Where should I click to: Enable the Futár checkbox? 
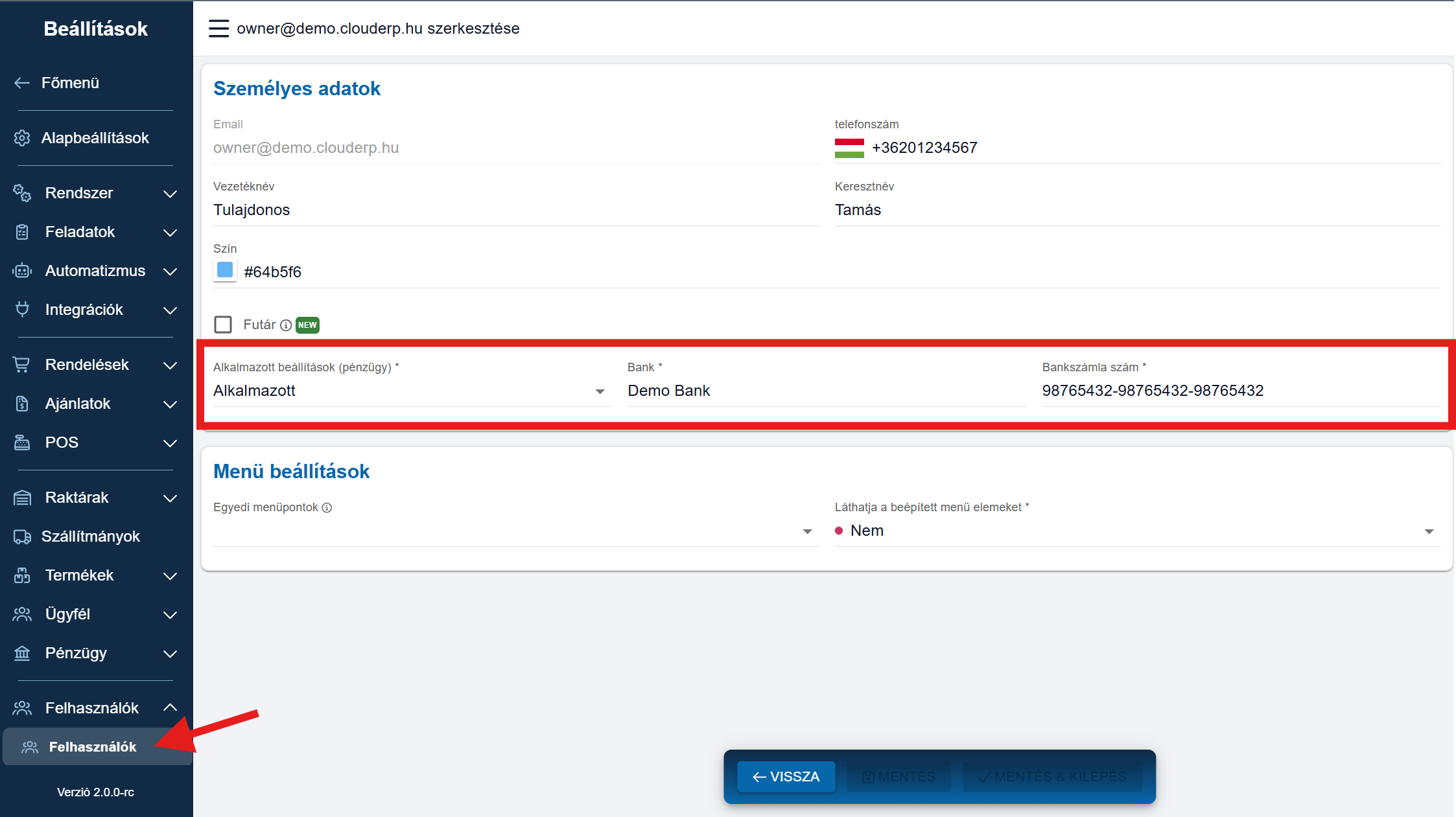click(x=223, y=325)
